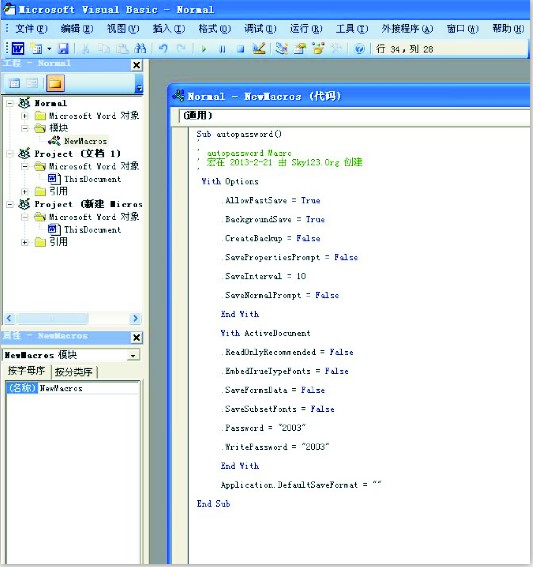533x567 pixels.
Task: Click the Redo arrow icon
Action: pyautogui.click(x=181, y=48)
